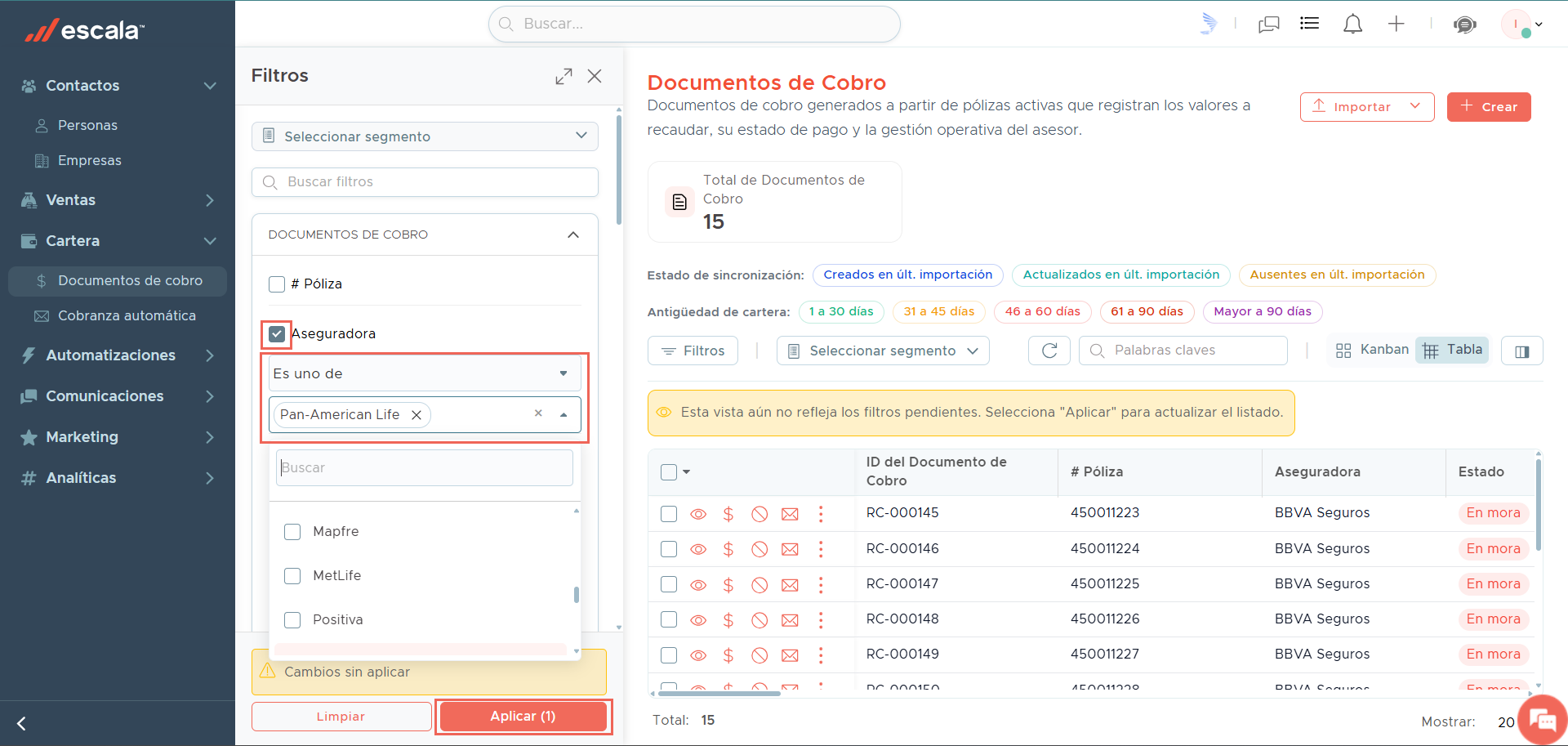Check the MetLife option

tap(292, 576)
